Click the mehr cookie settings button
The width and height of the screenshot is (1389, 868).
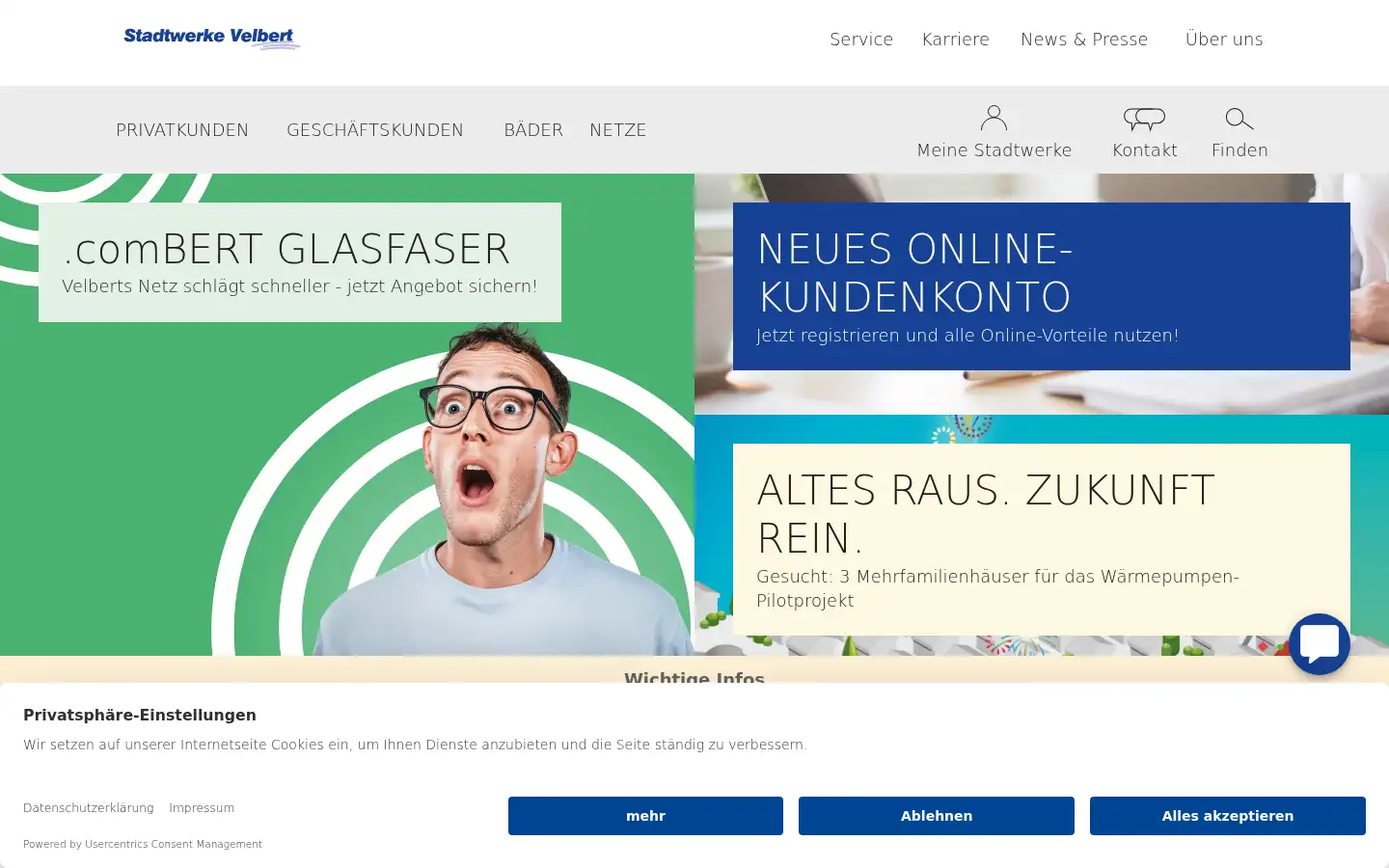(645, 816)
